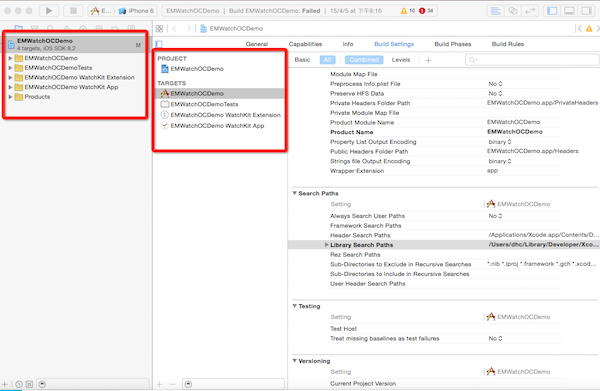This screenshot has height=391, width=600.
Task: Click the targets filter field
Action: (x=233, y=384)
